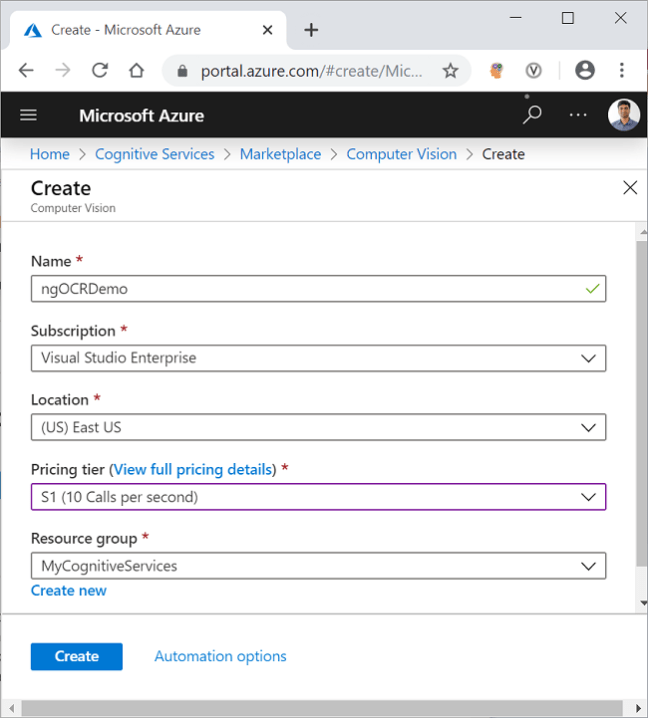648x718 pixels.
Task: Expand the Location dropdown
Action: [x=318, y=427]
